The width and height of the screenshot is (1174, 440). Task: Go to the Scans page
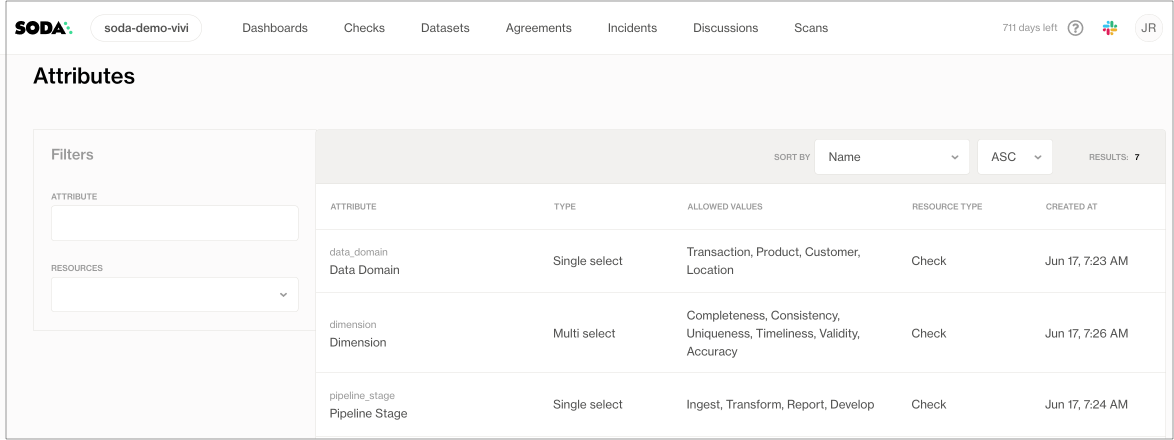[811, 28]
